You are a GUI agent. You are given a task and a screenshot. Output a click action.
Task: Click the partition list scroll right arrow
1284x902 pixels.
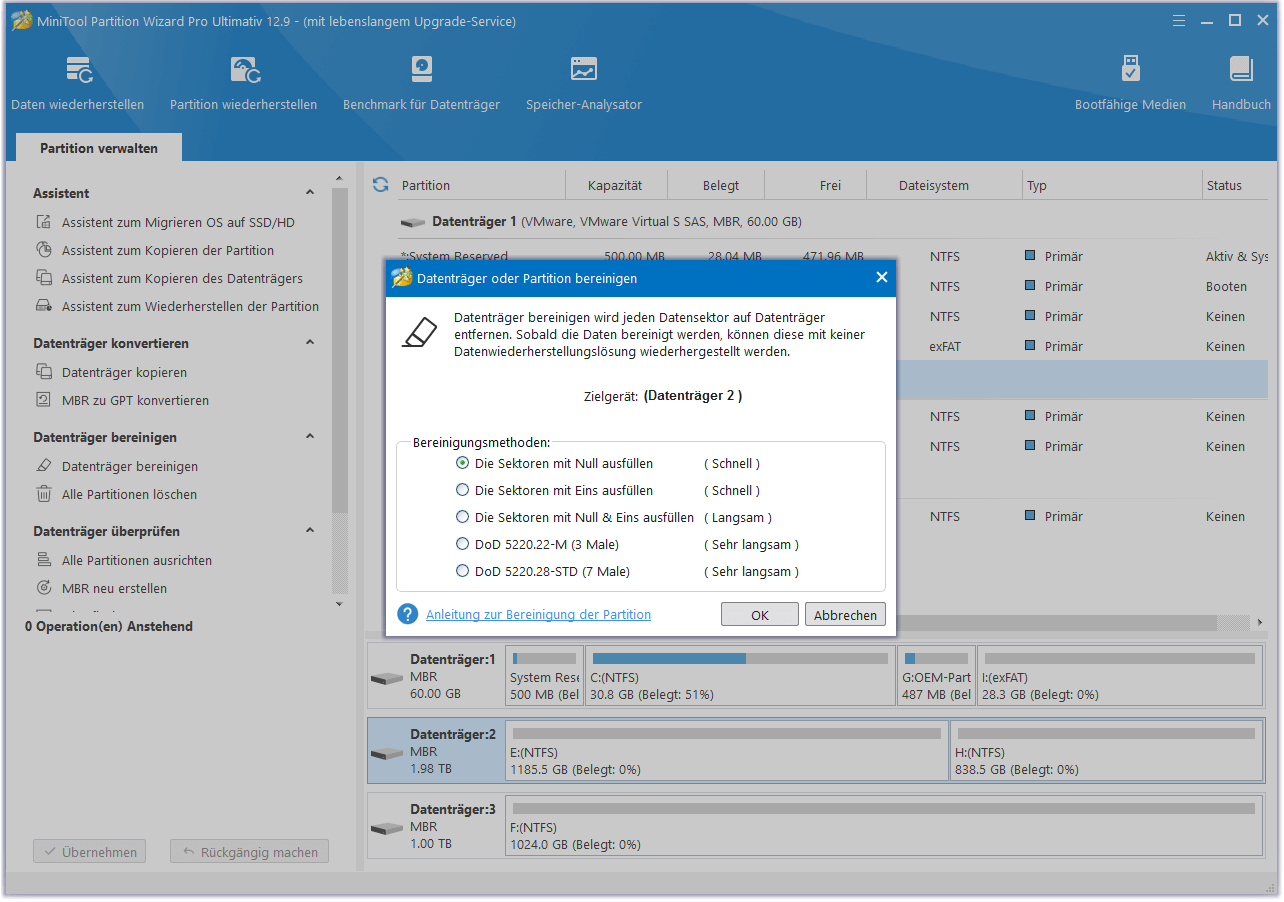pos(1259,622)
